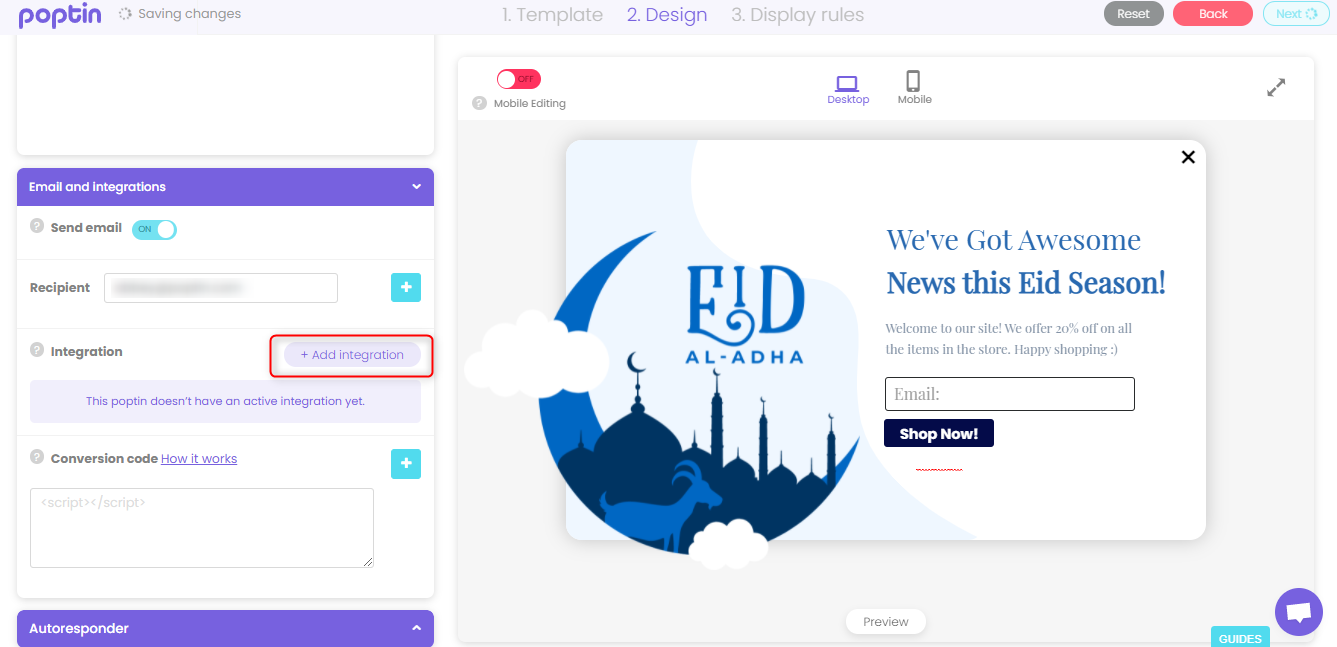
Task: Select the Desktop view icon
Action: point(848,88)
